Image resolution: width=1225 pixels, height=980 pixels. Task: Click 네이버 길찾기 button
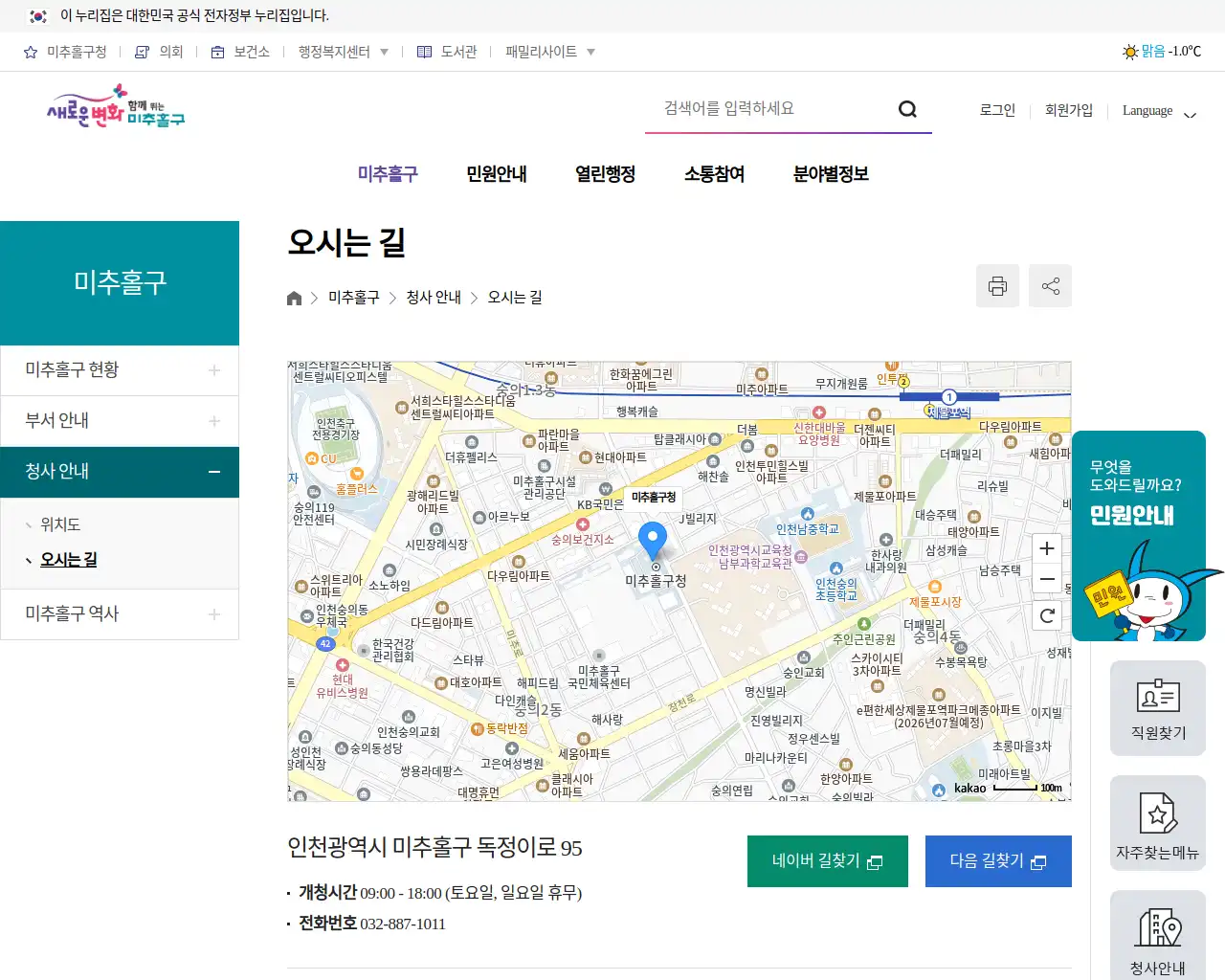pos(828,861)
